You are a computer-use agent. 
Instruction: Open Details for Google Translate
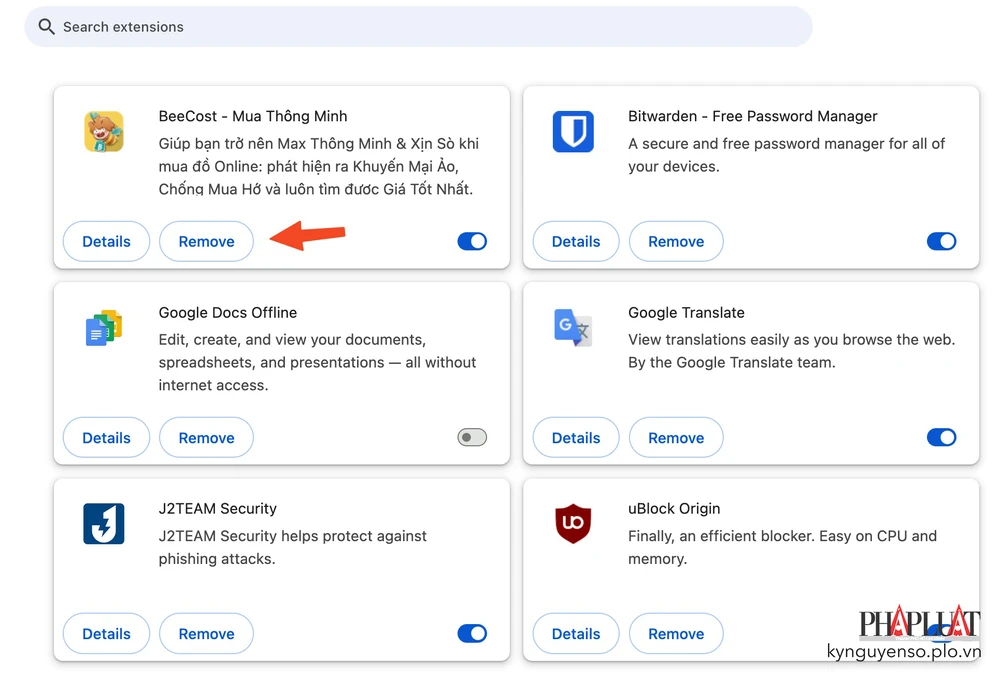click(576, 437)
